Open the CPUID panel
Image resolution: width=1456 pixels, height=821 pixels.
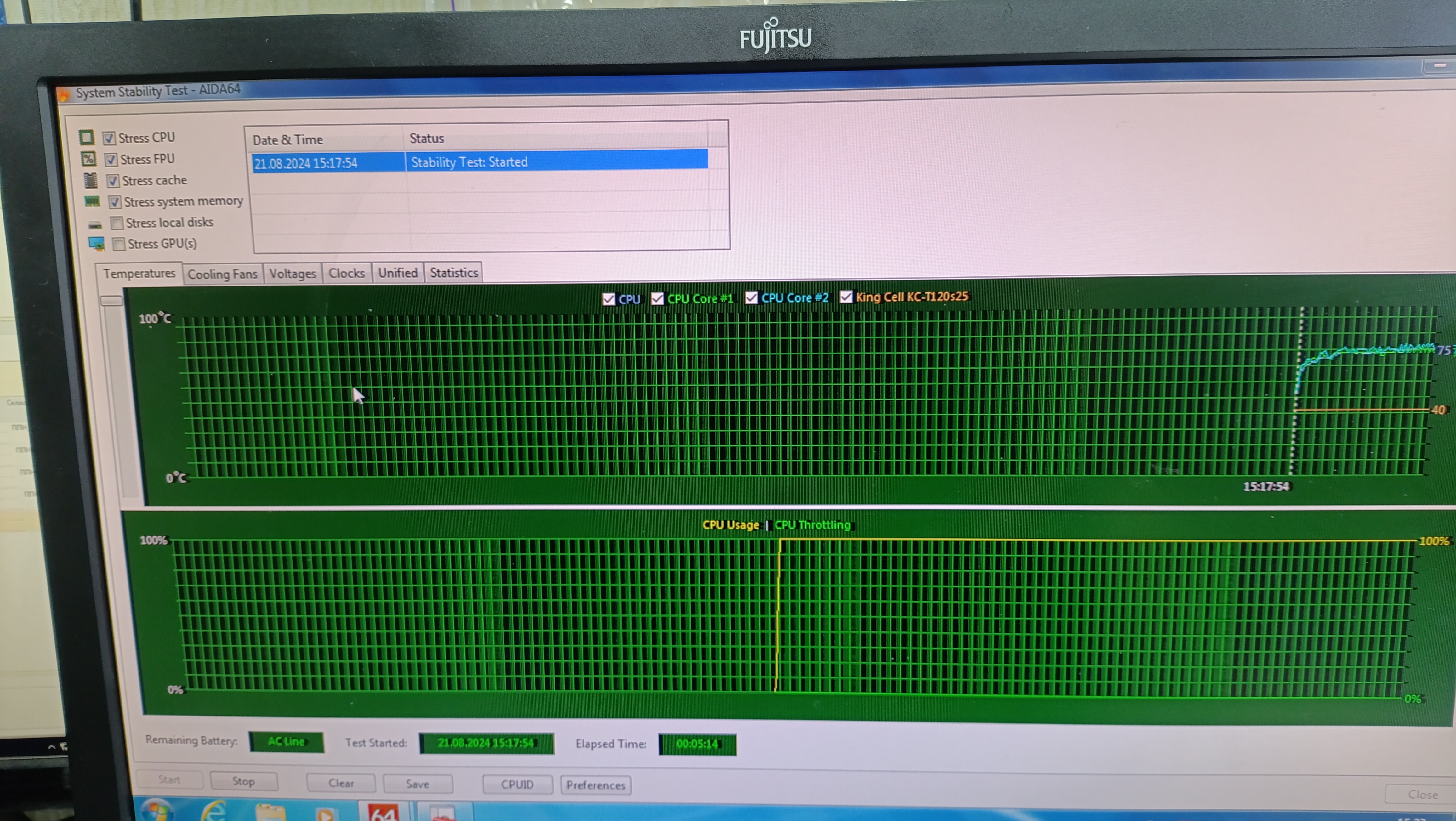tap(517, 784)
